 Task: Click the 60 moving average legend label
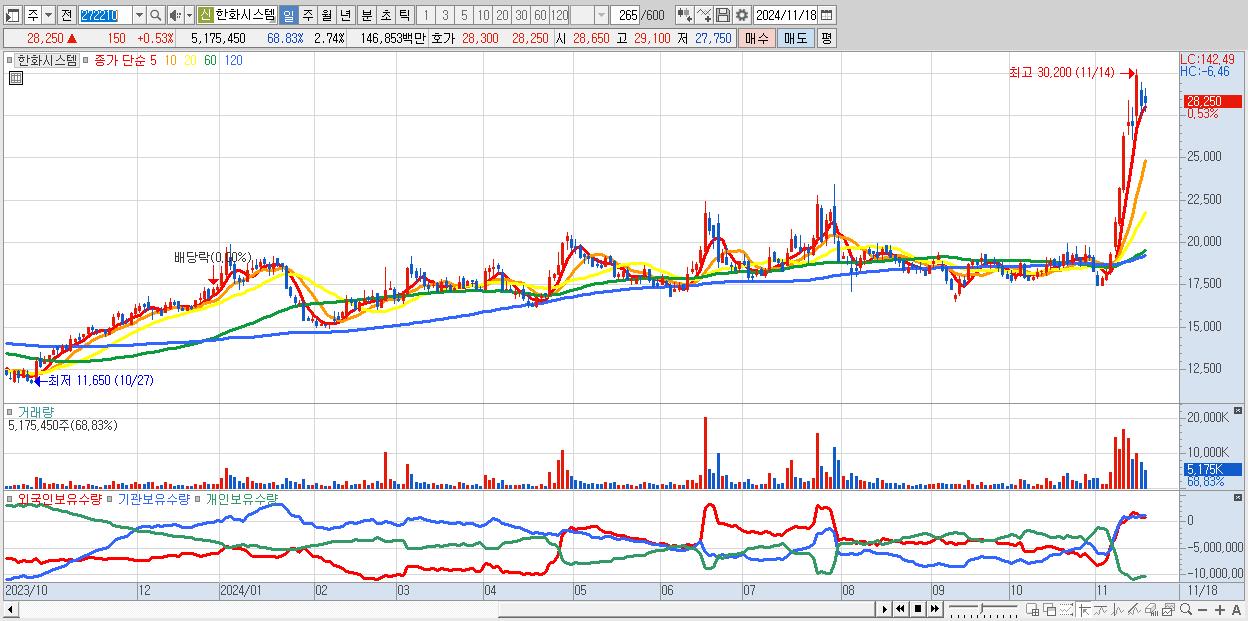(x=210, y=60)
